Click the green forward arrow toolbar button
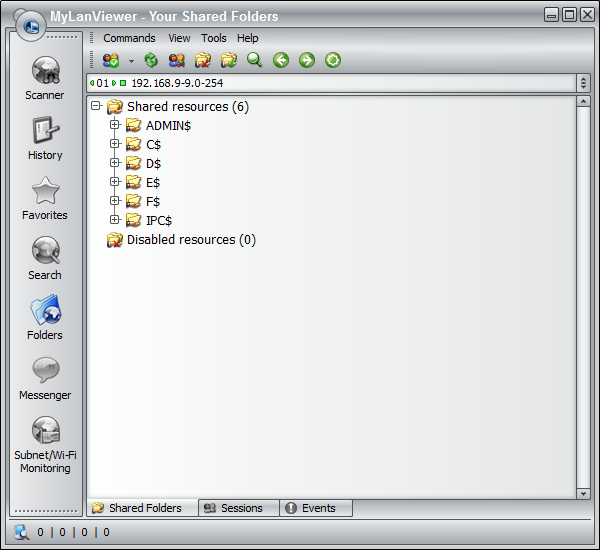The image size is (600, 550). click(307, 61)
